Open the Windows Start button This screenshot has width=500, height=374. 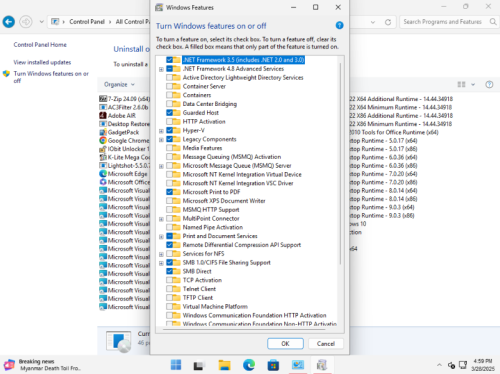176,365
